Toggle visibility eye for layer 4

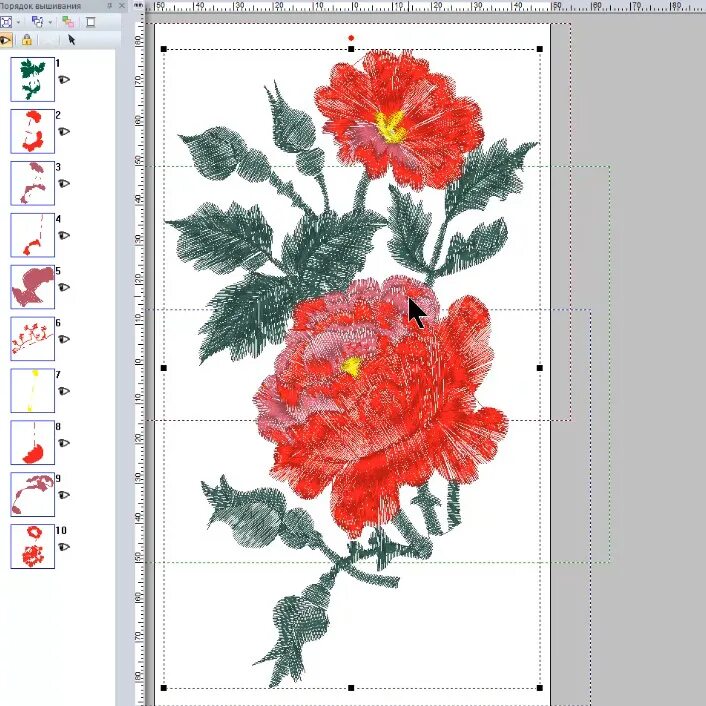coord(64,235)
